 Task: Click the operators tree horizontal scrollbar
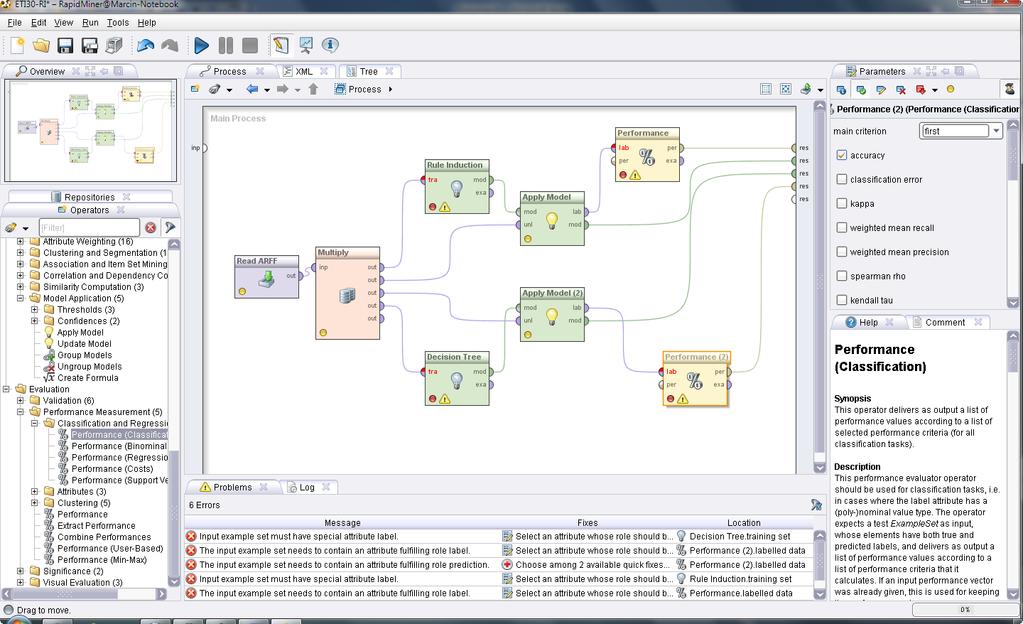(x=85, y=594)
